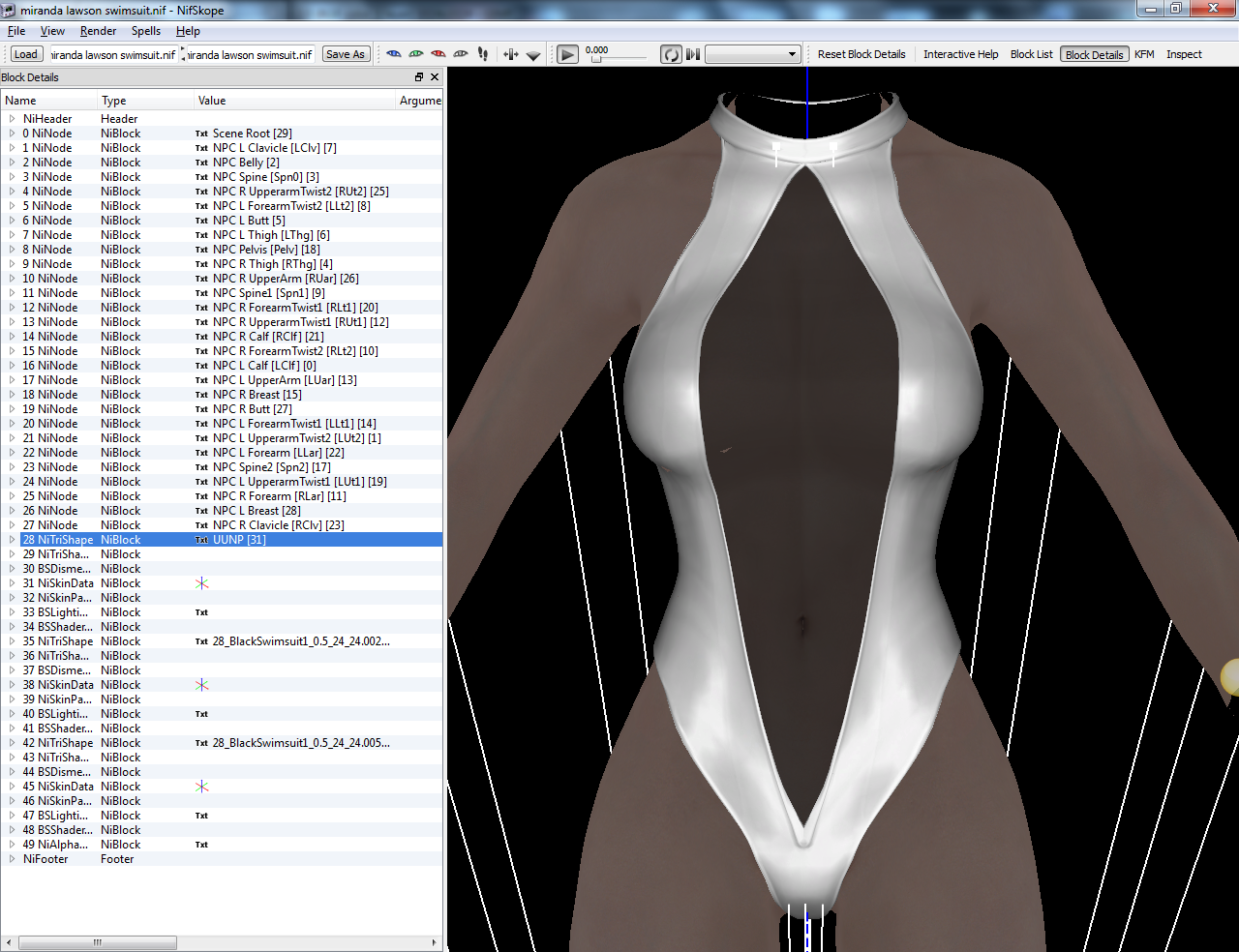Click the Txt icon in the 47 BSLighti... row

pos(201,816)
